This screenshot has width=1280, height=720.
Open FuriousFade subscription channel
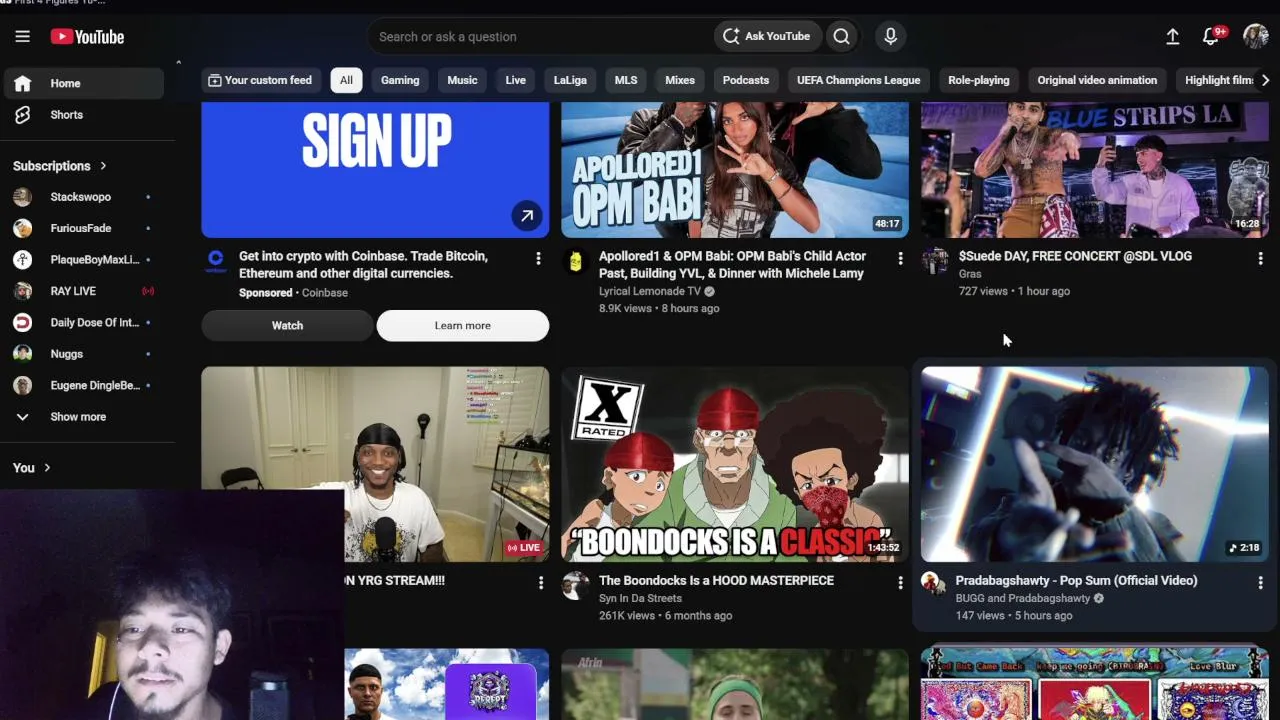82,228
